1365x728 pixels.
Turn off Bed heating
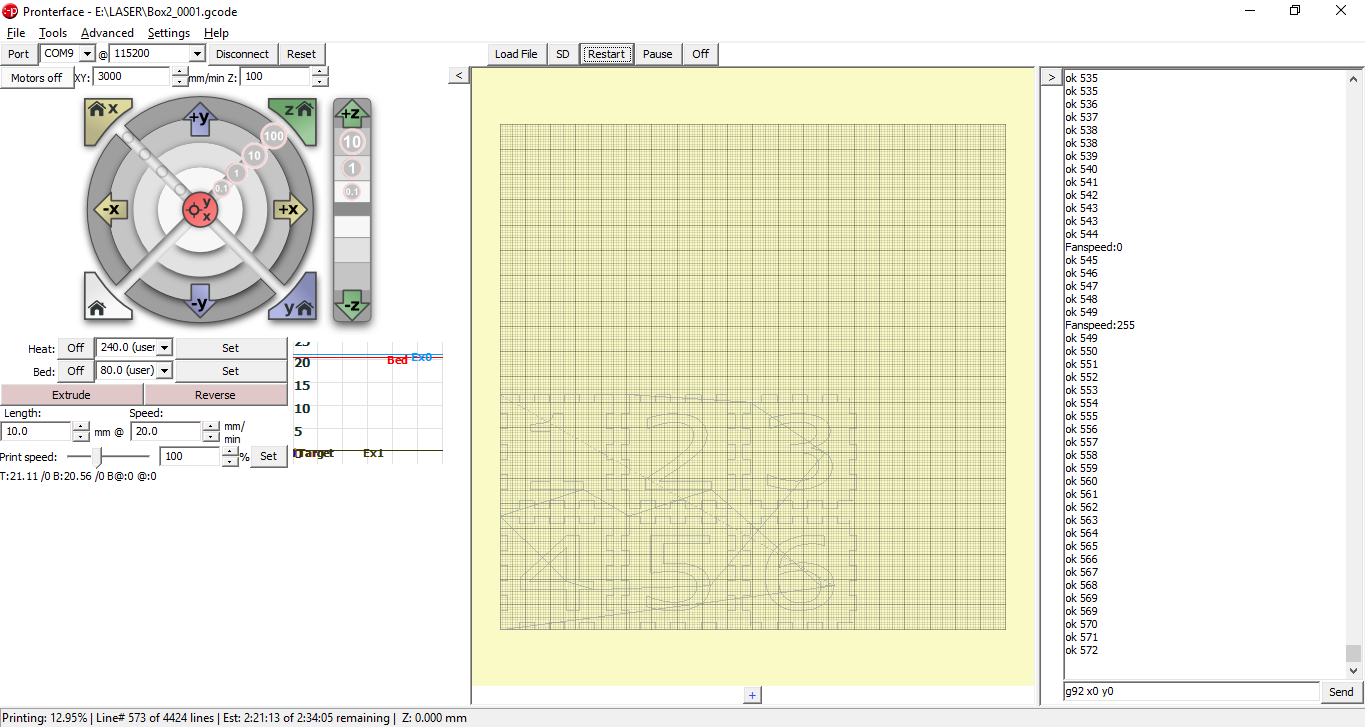(x=75, y=370)
